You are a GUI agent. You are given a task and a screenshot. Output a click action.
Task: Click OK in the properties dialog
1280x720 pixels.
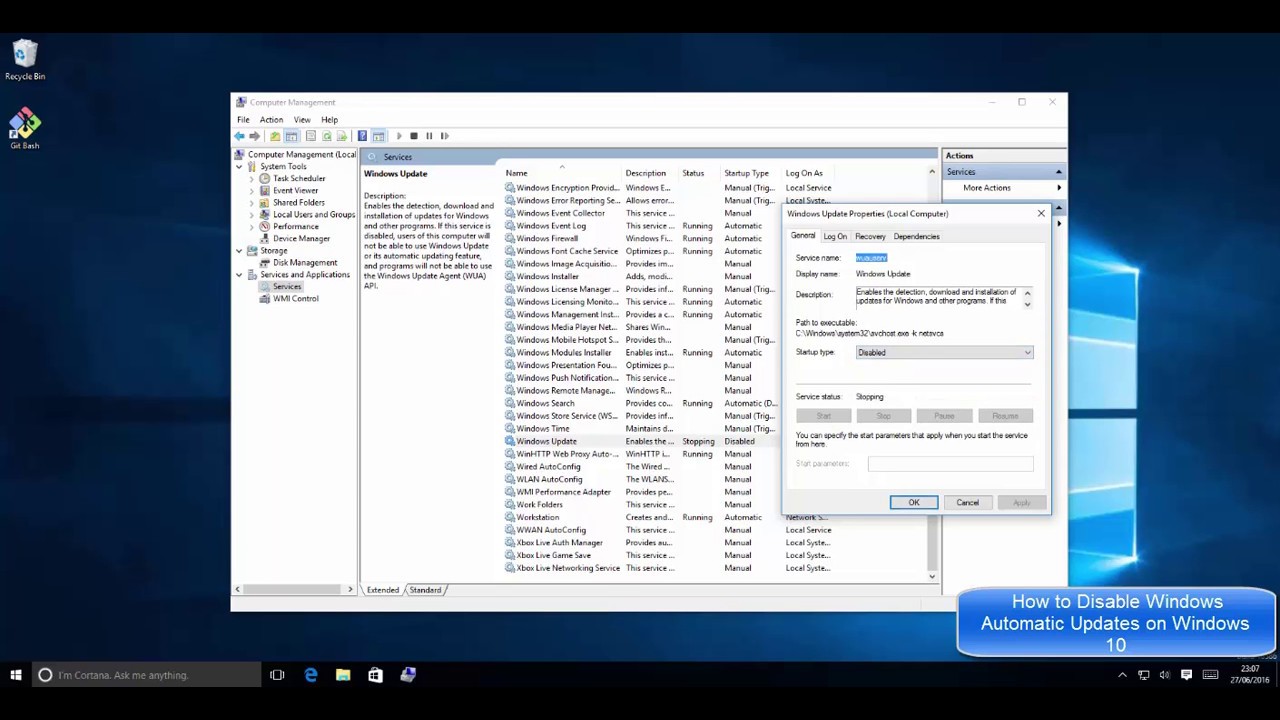coord(914,502)
